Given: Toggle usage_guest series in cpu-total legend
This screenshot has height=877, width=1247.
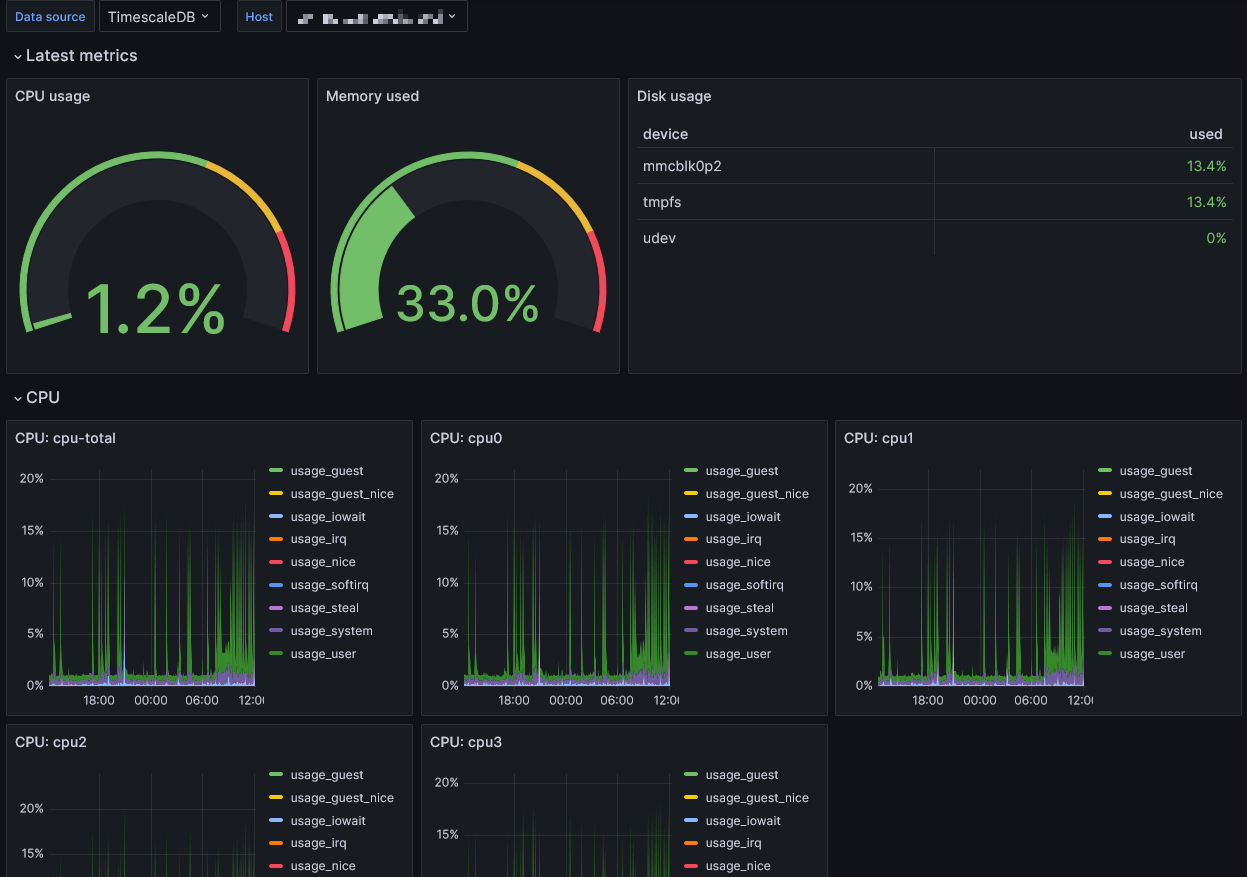Looking at the screenshot, I should 327,471.
